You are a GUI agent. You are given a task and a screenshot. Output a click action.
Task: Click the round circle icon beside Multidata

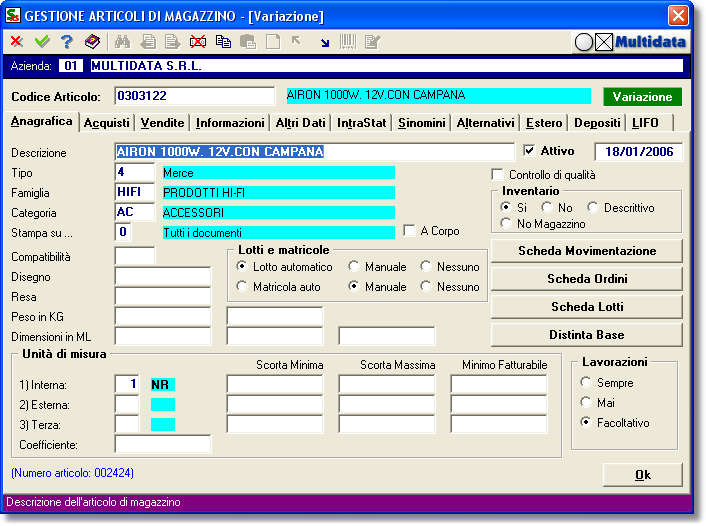tap(584, 42)
